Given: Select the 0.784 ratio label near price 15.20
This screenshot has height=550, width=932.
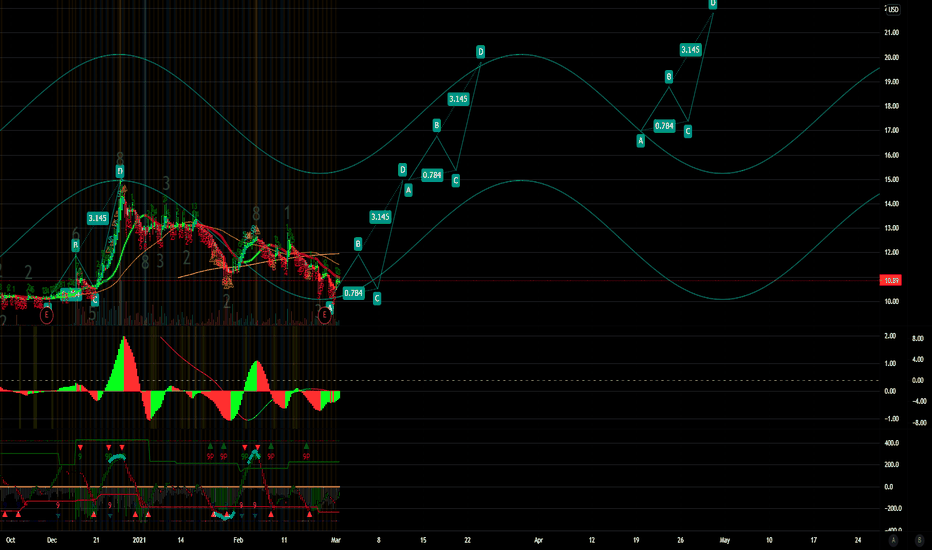Looking at the screenshot, I should click(x=432, y=175).
